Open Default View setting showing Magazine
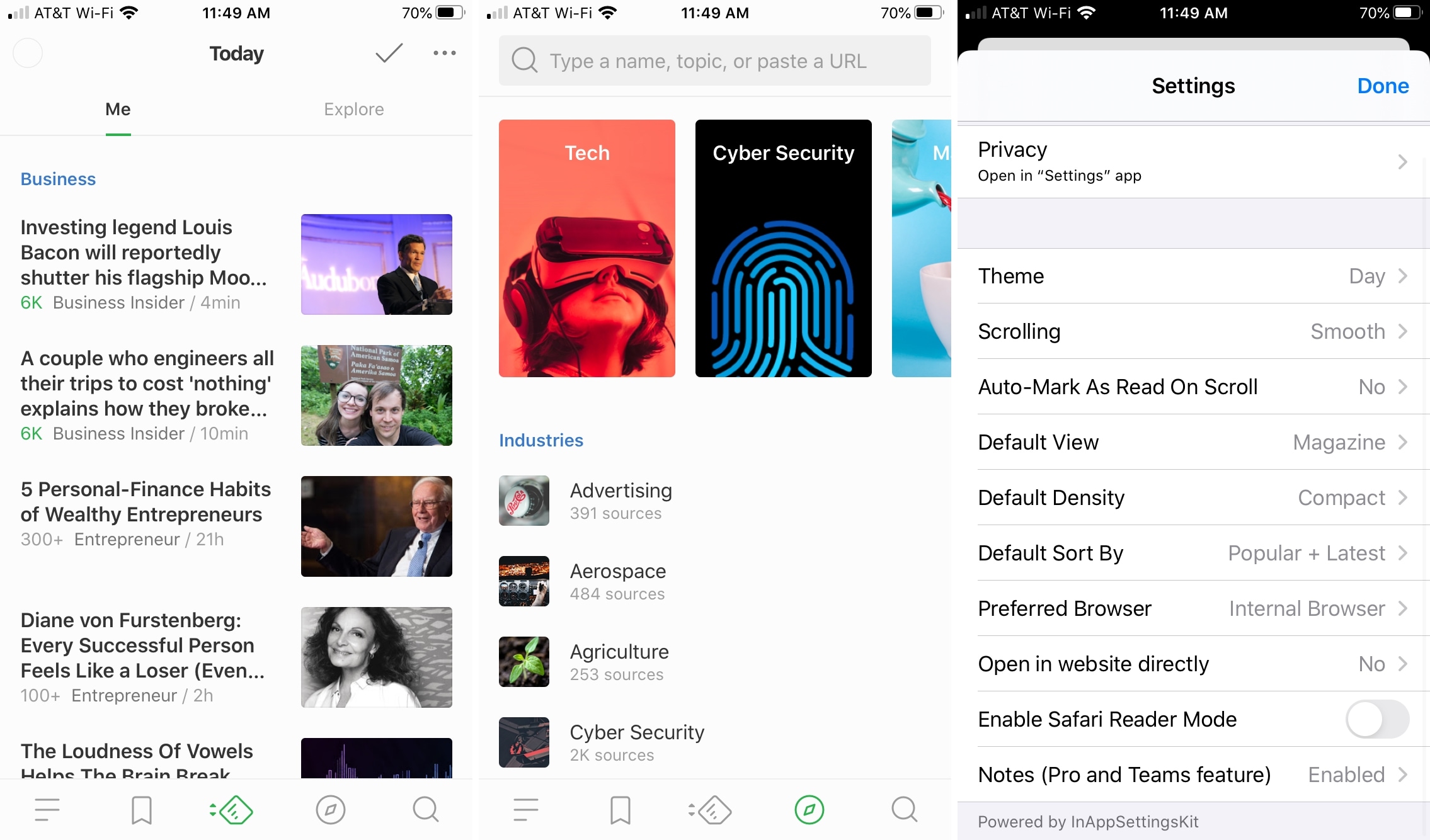Image resolution: width=1430 pixels, height=840 pixels. point(1193,442)
